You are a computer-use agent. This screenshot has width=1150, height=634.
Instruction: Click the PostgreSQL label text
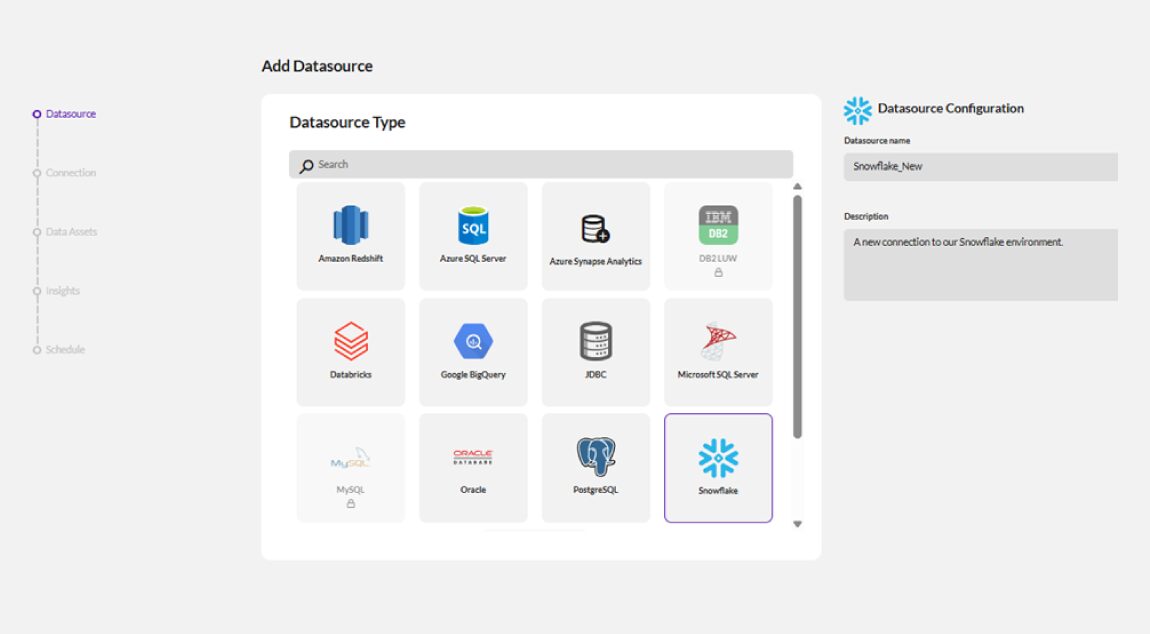pos(596,489)
